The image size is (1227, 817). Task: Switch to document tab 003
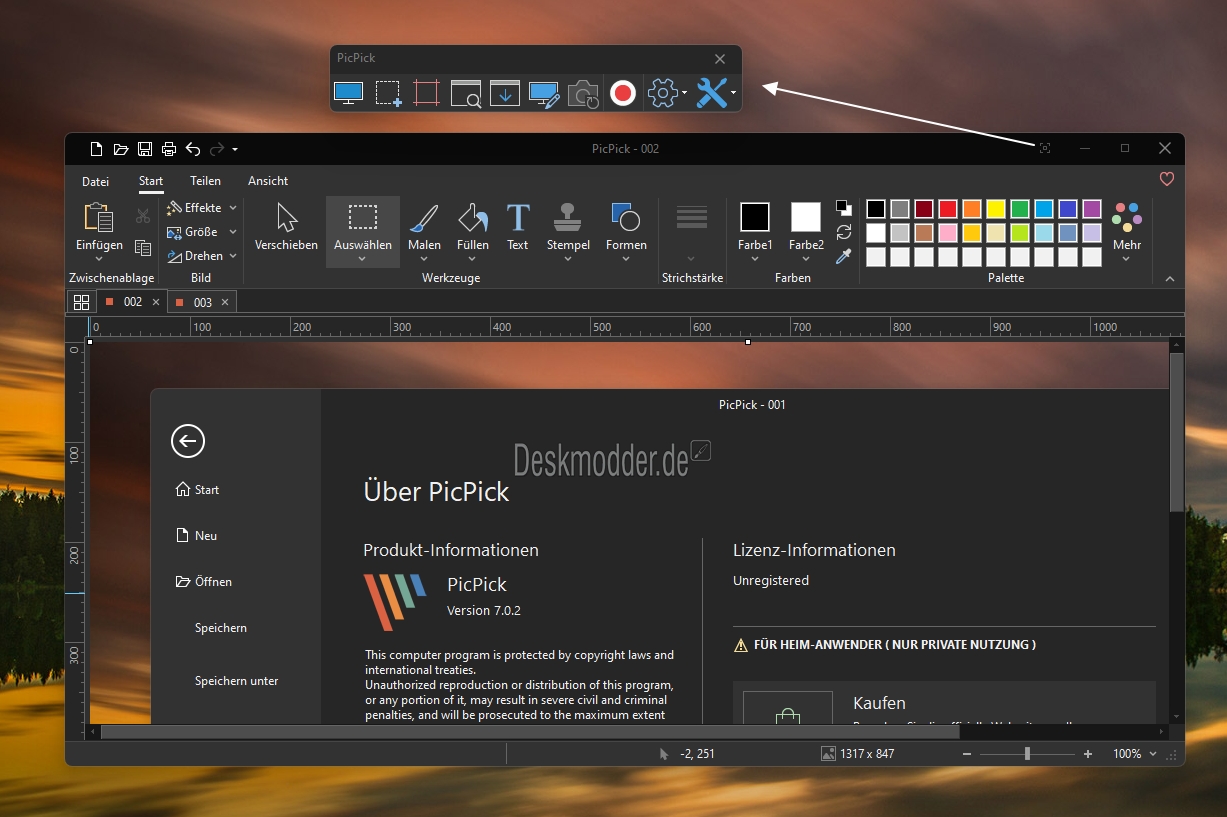(x=203, y=302)
